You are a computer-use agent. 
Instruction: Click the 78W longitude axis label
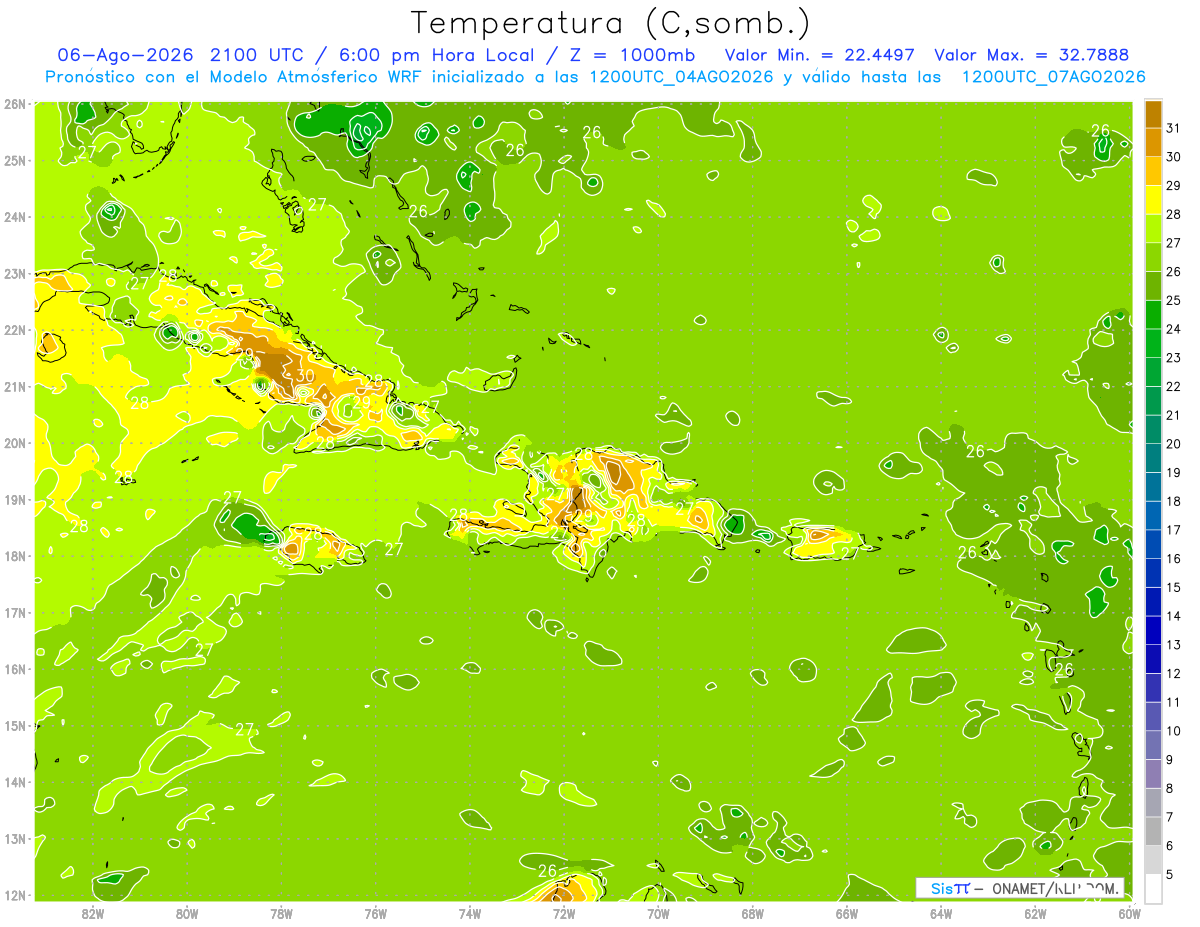pos(281,913)
